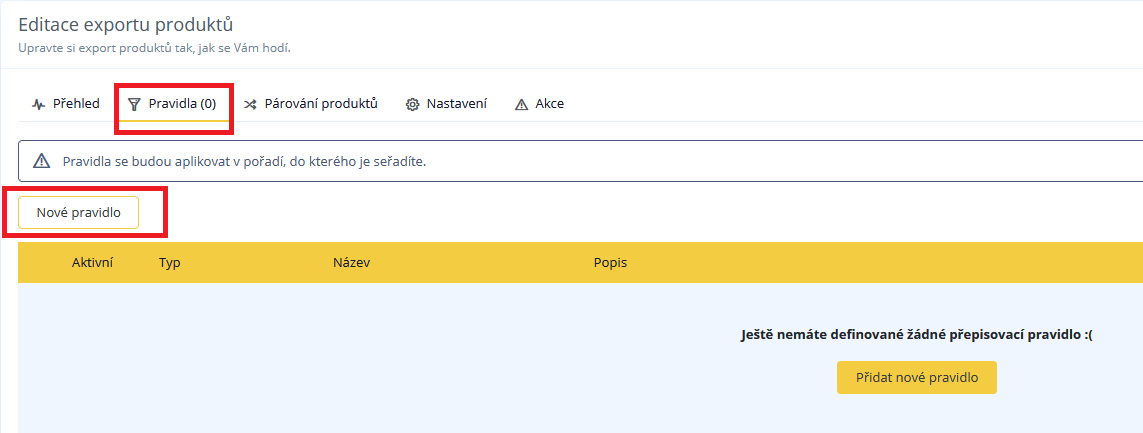Screen dimensions: 1143x433
Task: Click the gear icon beside Nastavení
Action: point(412,104)
